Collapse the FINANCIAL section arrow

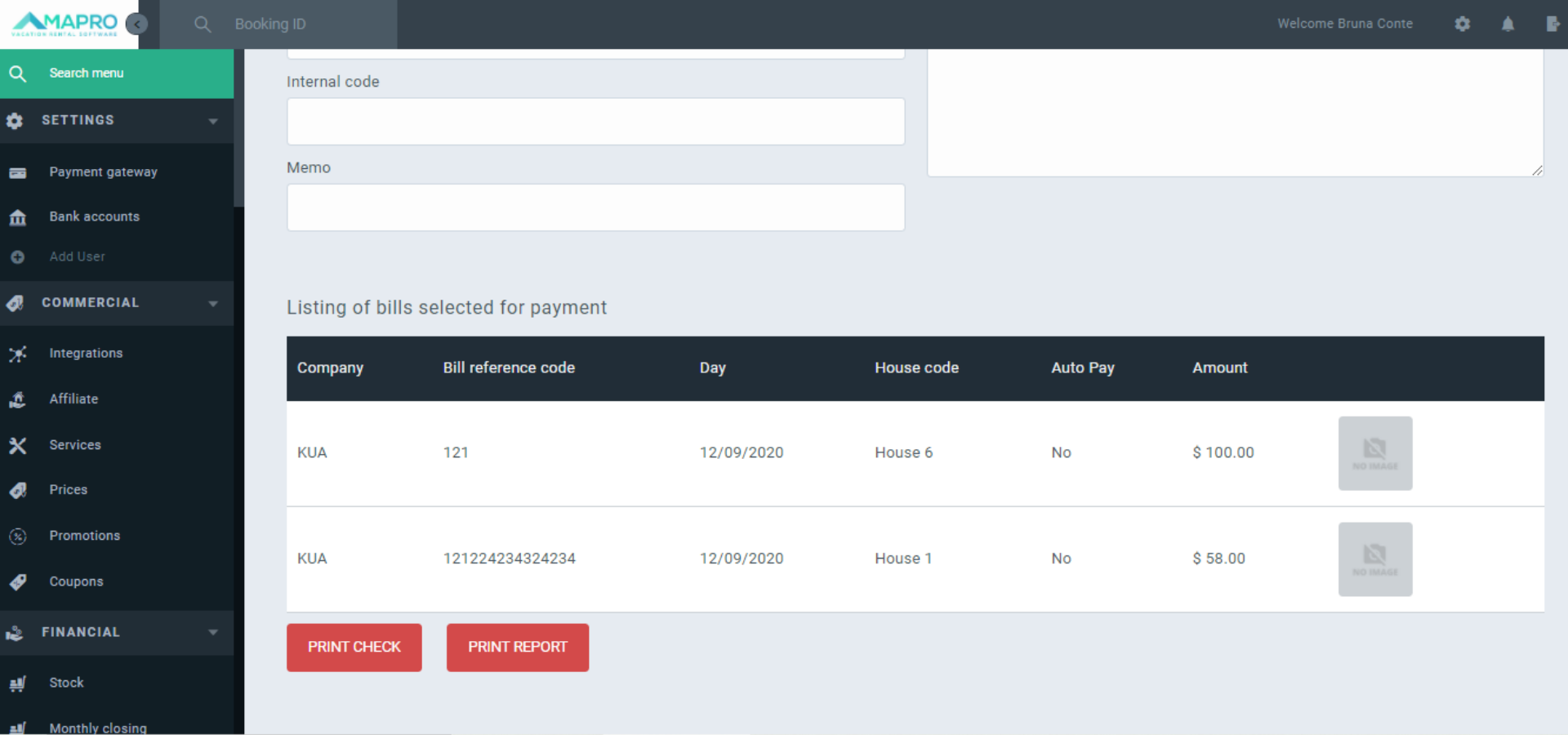(x=213, y=632)
